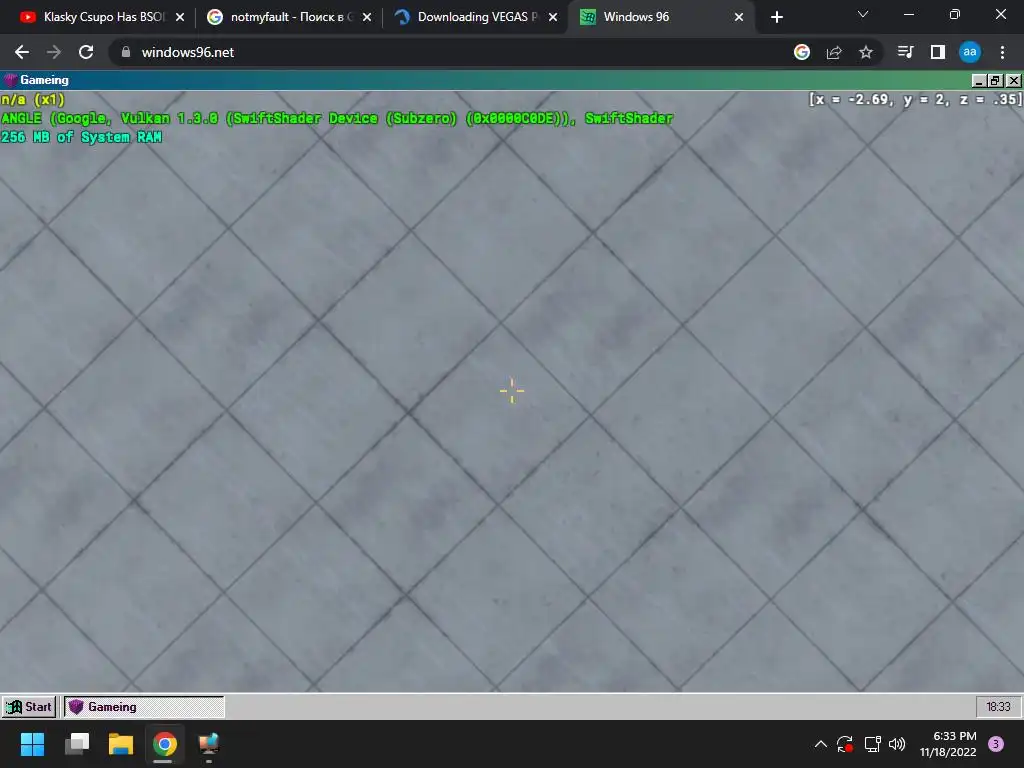Screen dimensions: 1024x768
Task: Click the Windows 96 clock showing 18:33
Action: (x=998, y=707)
